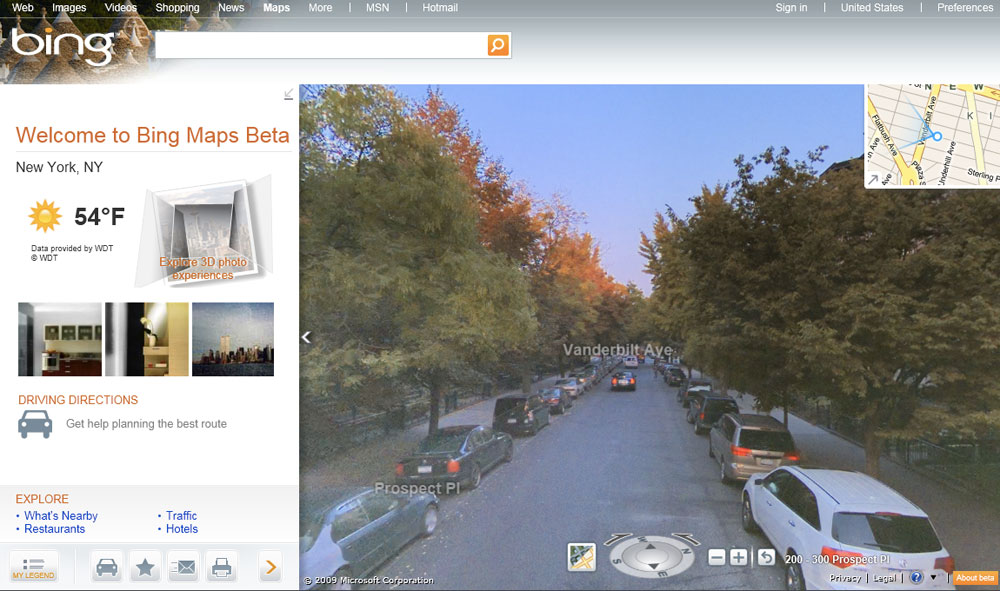Click the Bing logo
This screenshot has width=1000, height=591.
[x=62, y=46]
